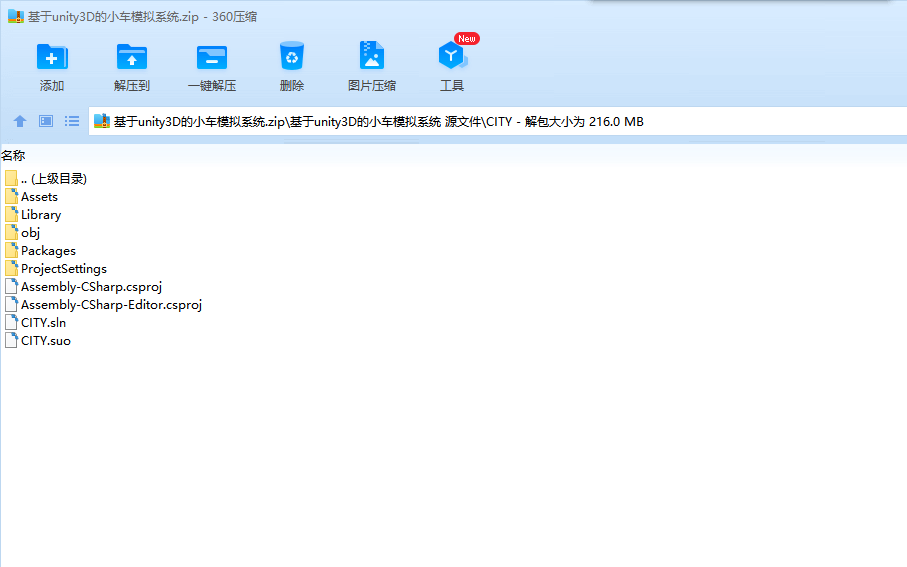
Task: Open the 图片压缩 (Image compress) tool
Action: (371, 56)
